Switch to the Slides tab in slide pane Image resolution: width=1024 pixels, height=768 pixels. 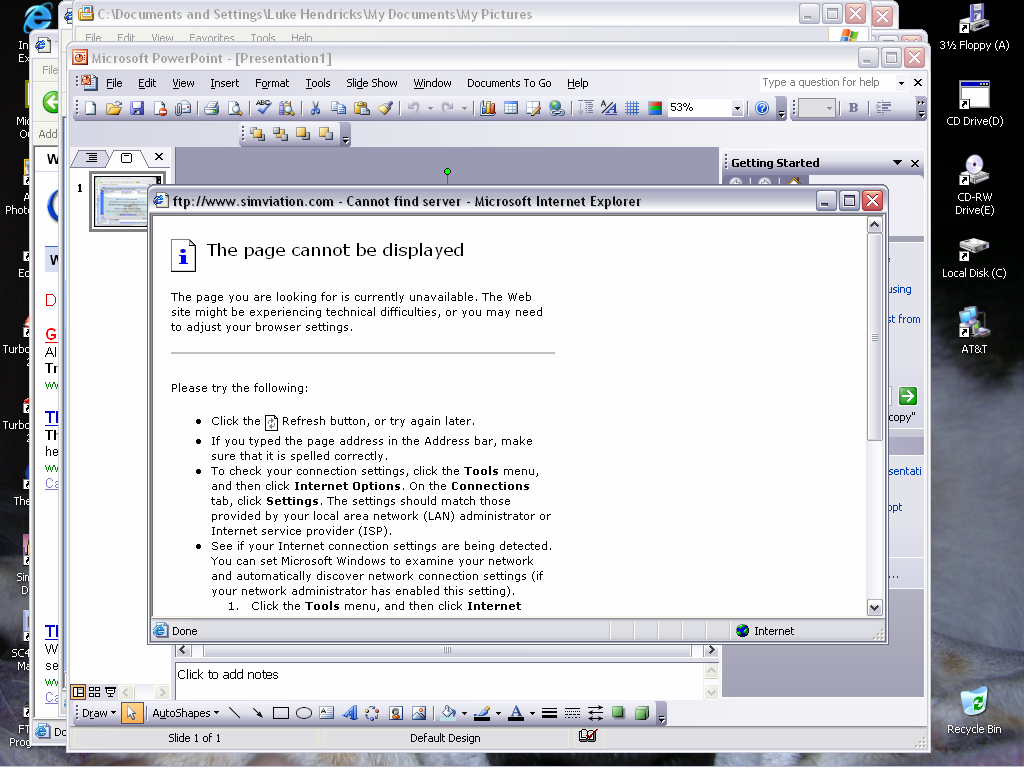pyautogui.click(x=127, y=157)
